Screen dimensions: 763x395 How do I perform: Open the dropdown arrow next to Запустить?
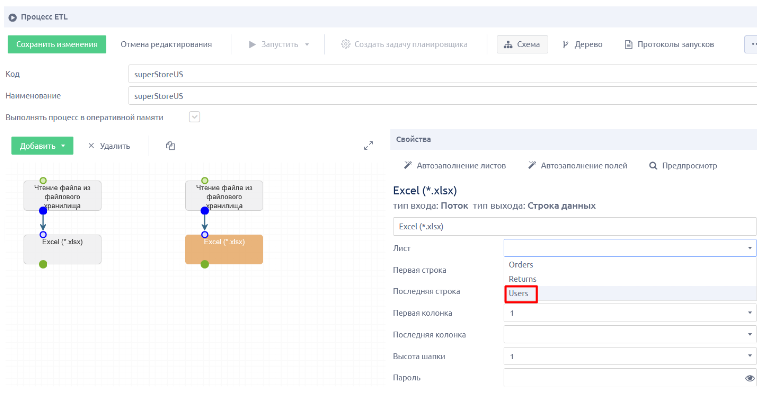point(307,44)
